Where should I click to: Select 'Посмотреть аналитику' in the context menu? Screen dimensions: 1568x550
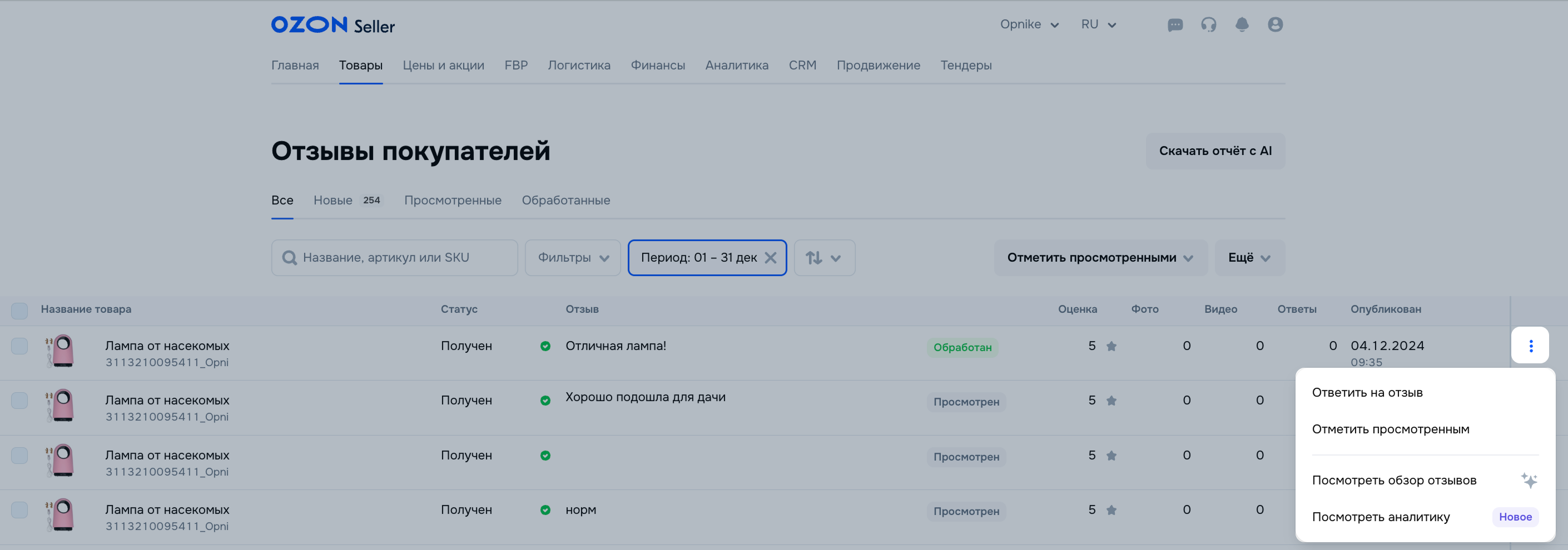tap(1381, 517)
